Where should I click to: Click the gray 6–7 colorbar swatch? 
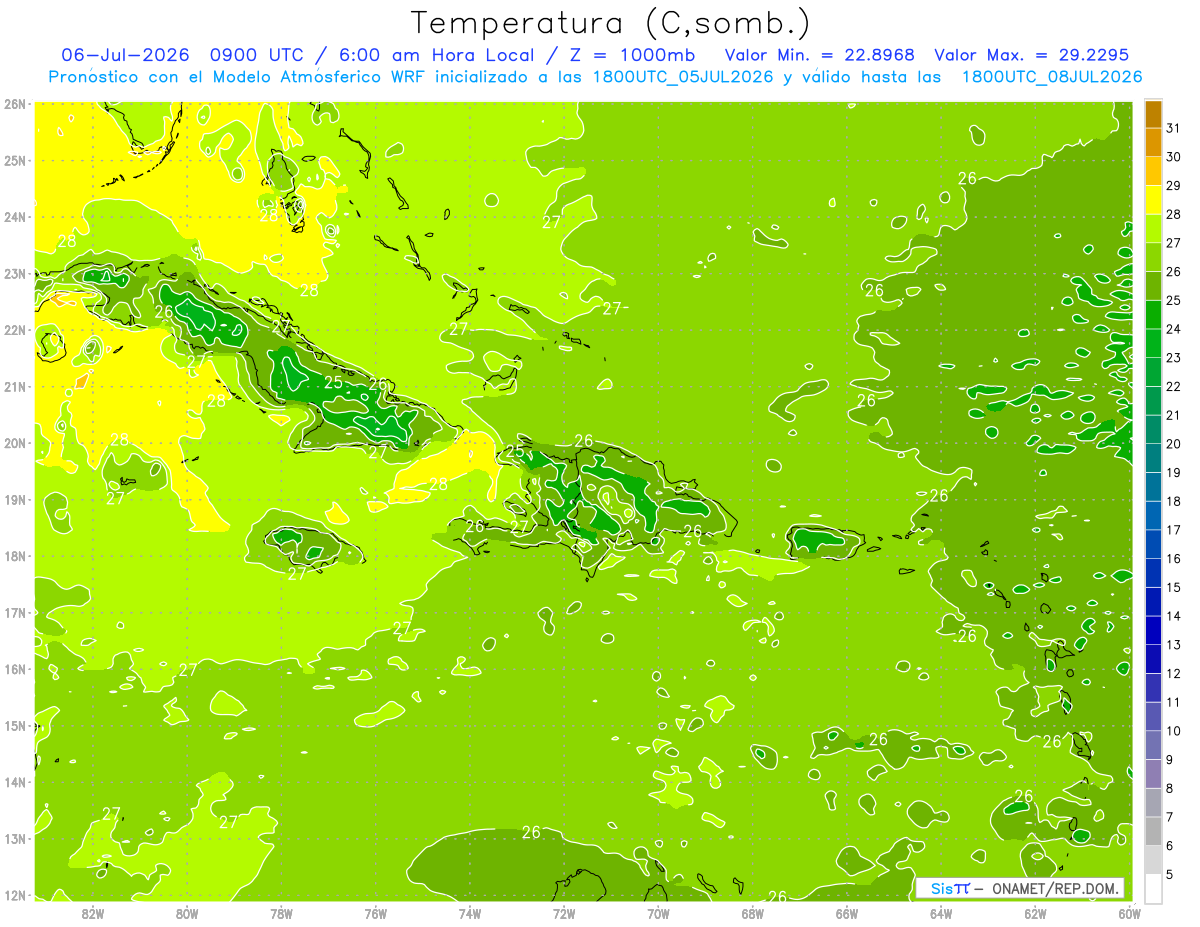tap(1153, 830)
